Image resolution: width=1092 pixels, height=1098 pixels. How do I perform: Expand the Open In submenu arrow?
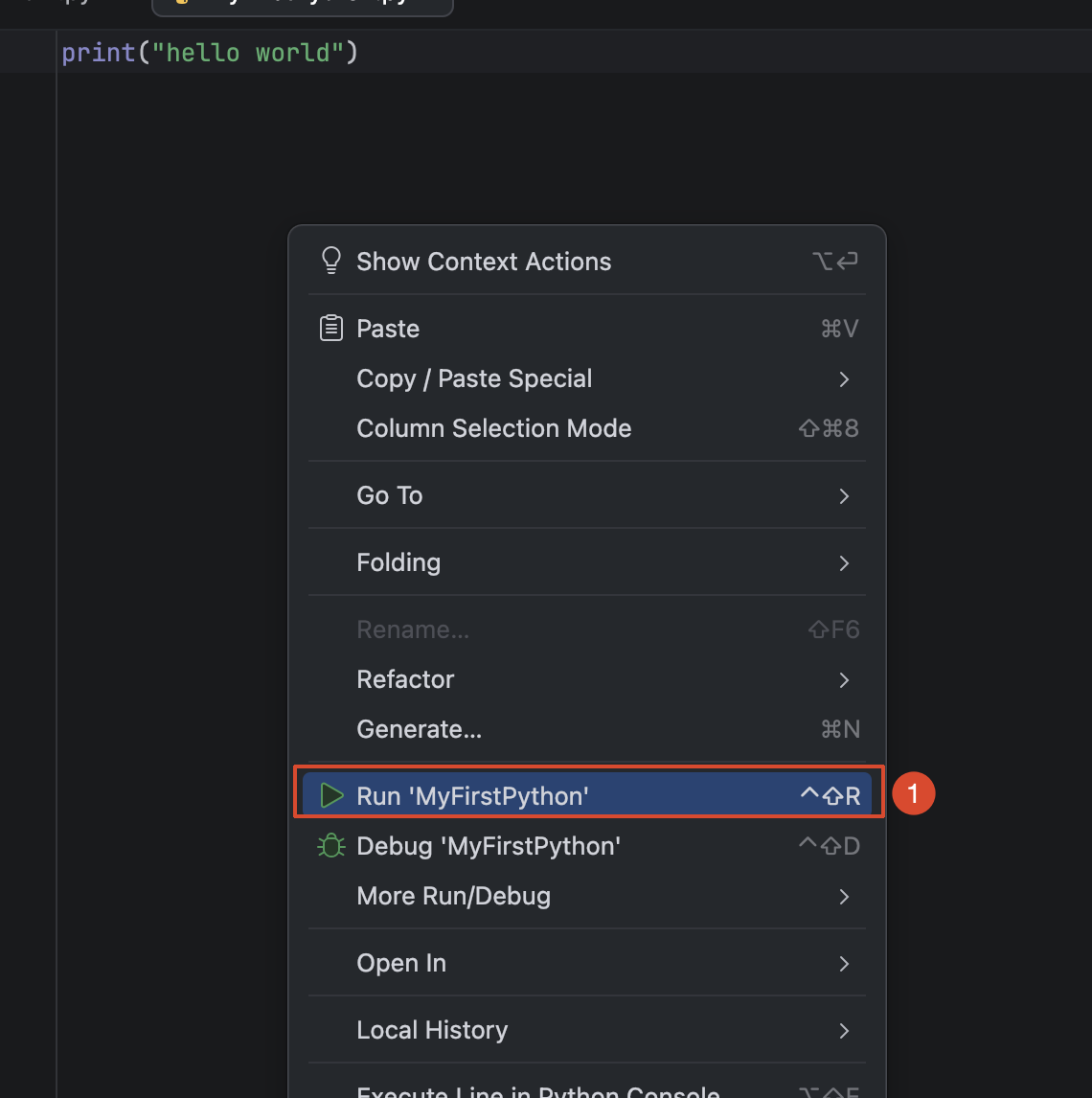coord(844,964)
